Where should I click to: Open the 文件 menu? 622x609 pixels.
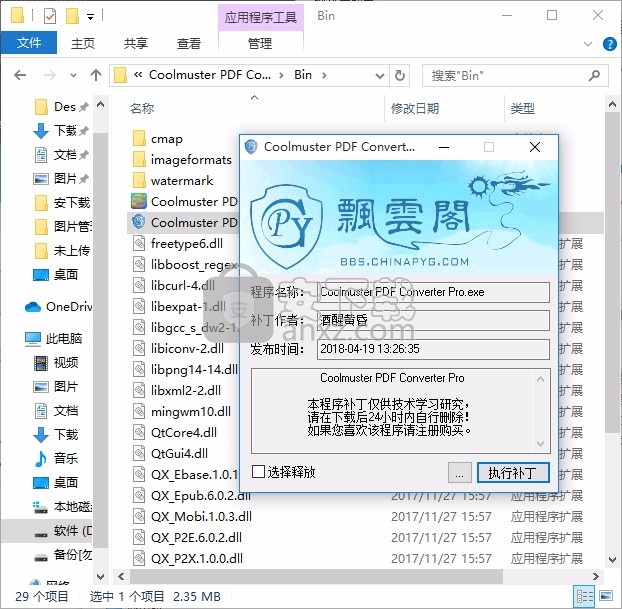29,43
